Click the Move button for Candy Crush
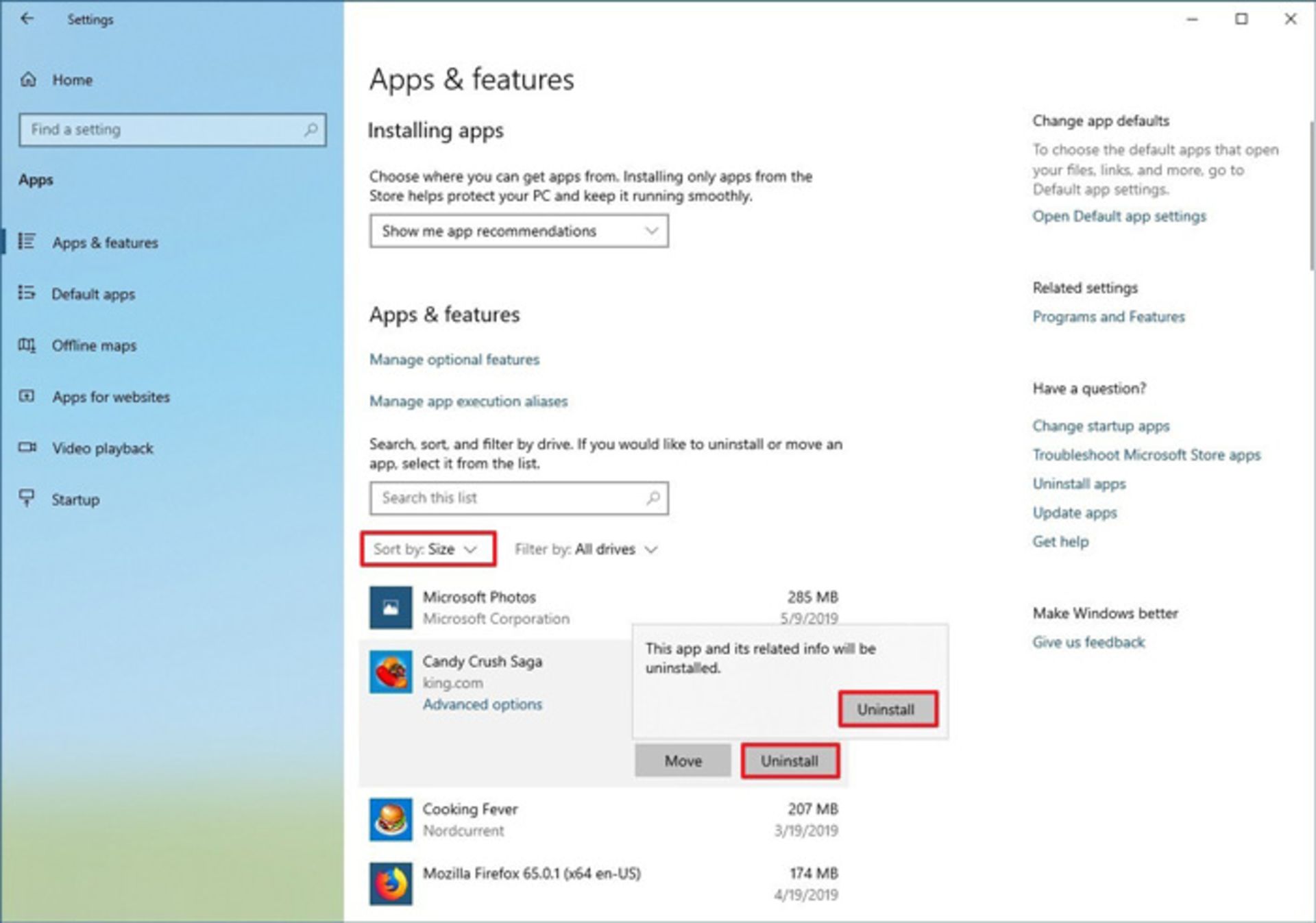The image size is (1316, 923). tap(683, 761)
